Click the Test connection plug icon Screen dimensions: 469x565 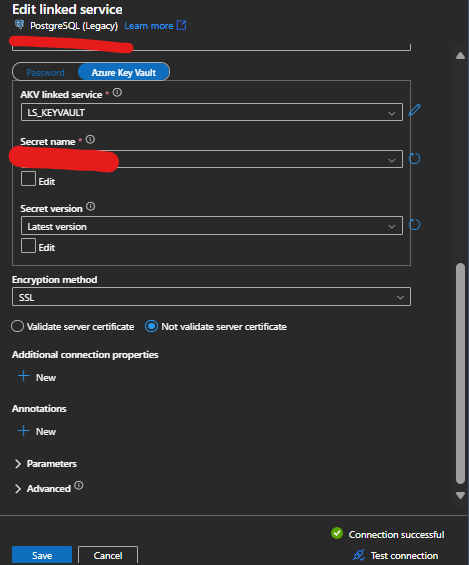pyautogui.click(x=359, y=555)
